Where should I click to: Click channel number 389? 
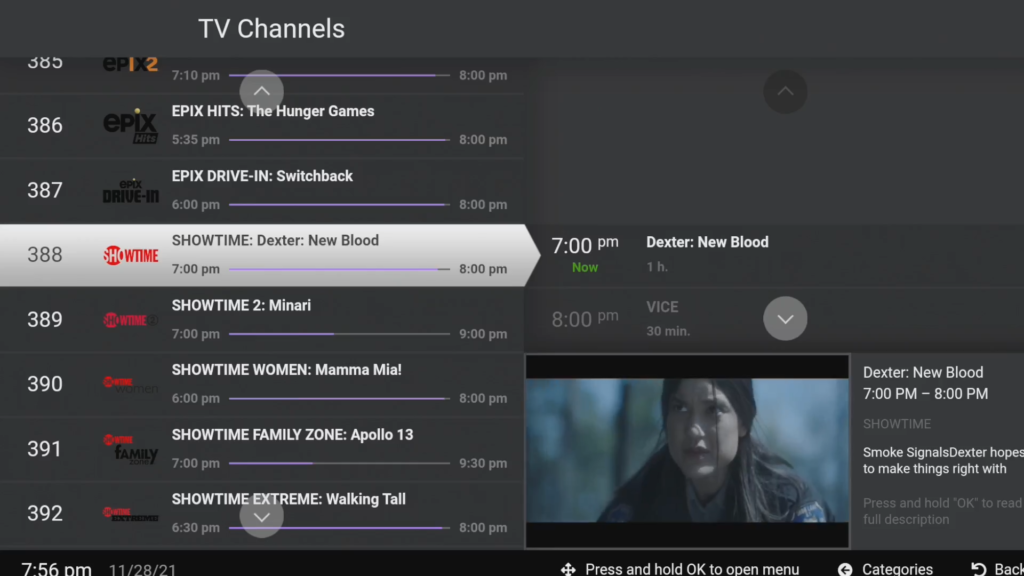coord(44,320)
